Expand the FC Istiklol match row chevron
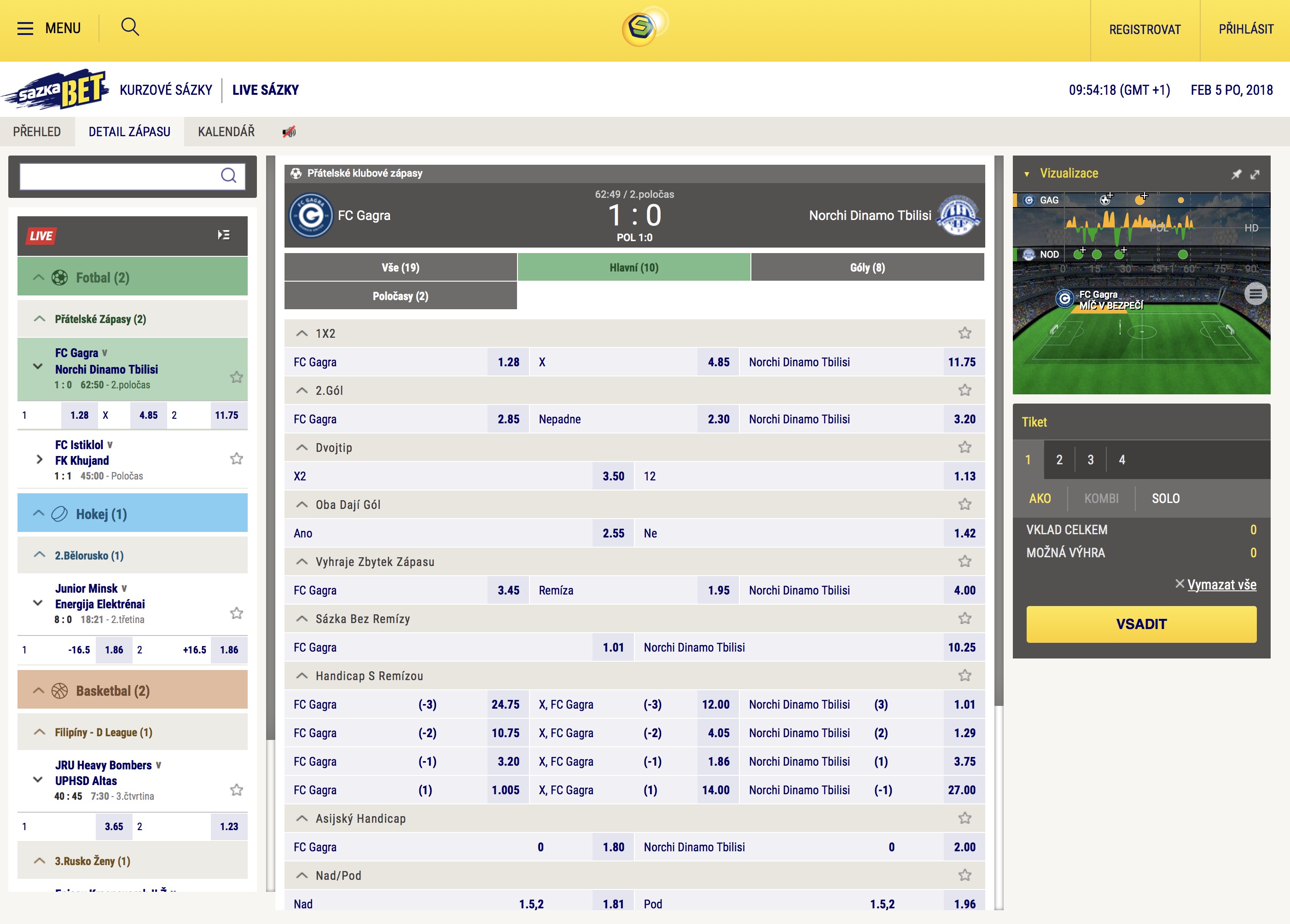1290x924 pixels. [x=39, y=459]
